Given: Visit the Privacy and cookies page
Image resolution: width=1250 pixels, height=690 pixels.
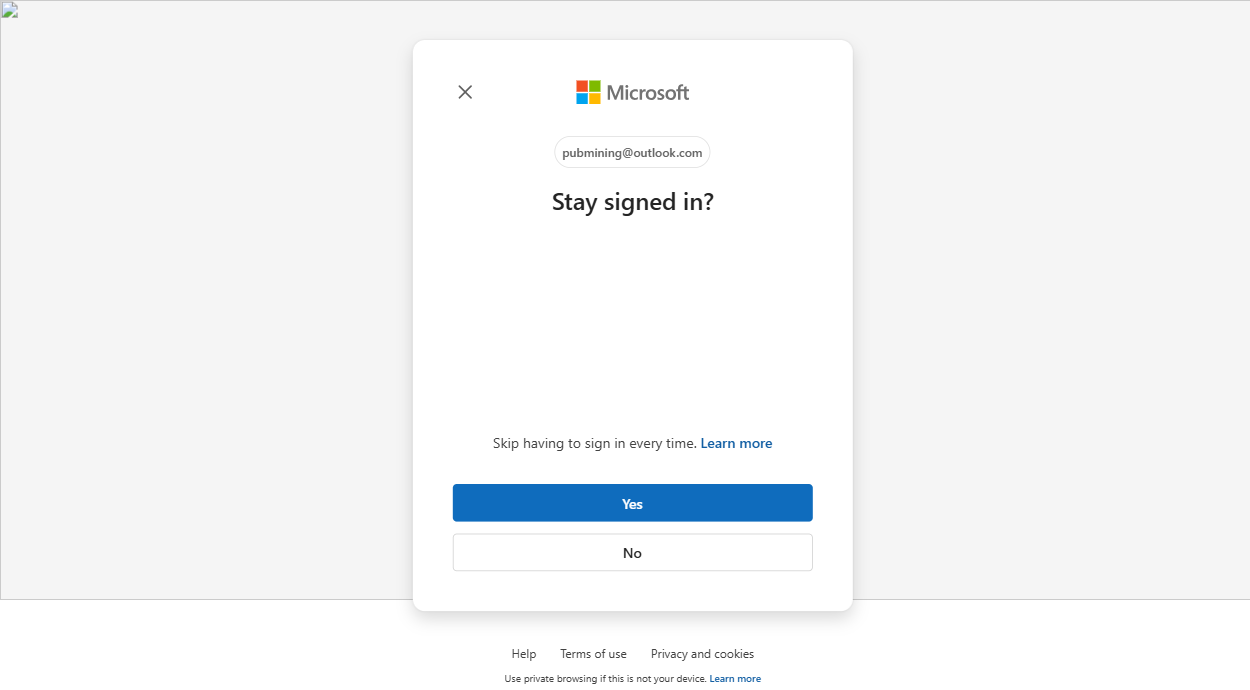Looking at the screenshot, I should 702,654.
